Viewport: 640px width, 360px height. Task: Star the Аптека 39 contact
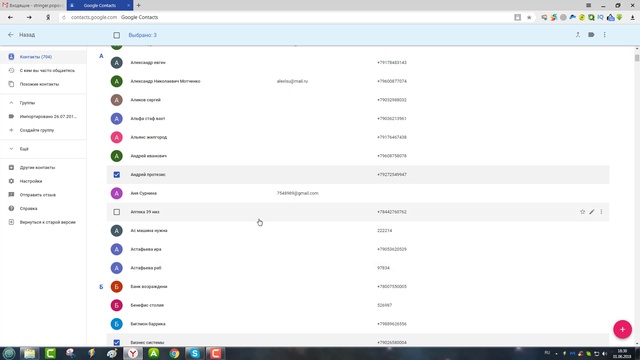pyautogui.click(x=582, y=212)
